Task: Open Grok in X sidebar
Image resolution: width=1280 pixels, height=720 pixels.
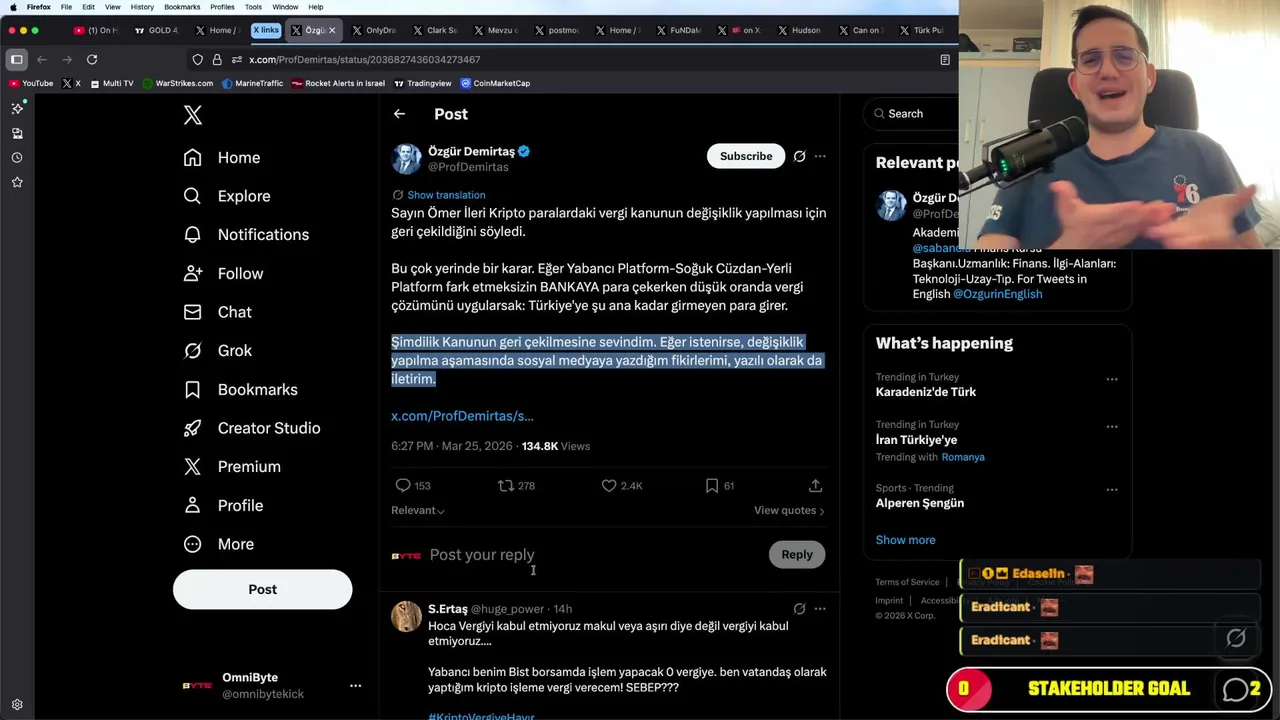Action: [217, 351]
